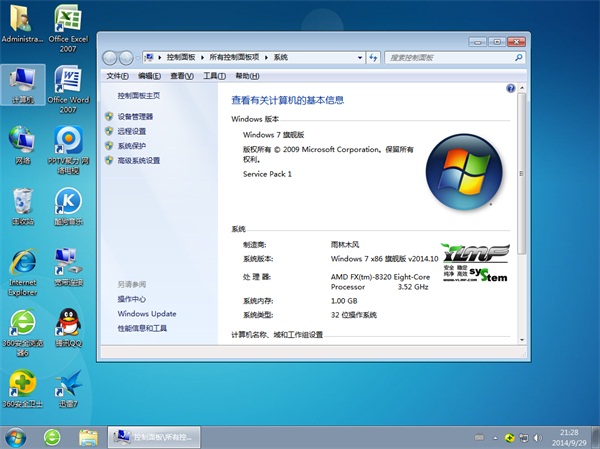Click the 'Service Pack 1' text
The height and width of the screenshot is (449, 600).
[267, 174]
